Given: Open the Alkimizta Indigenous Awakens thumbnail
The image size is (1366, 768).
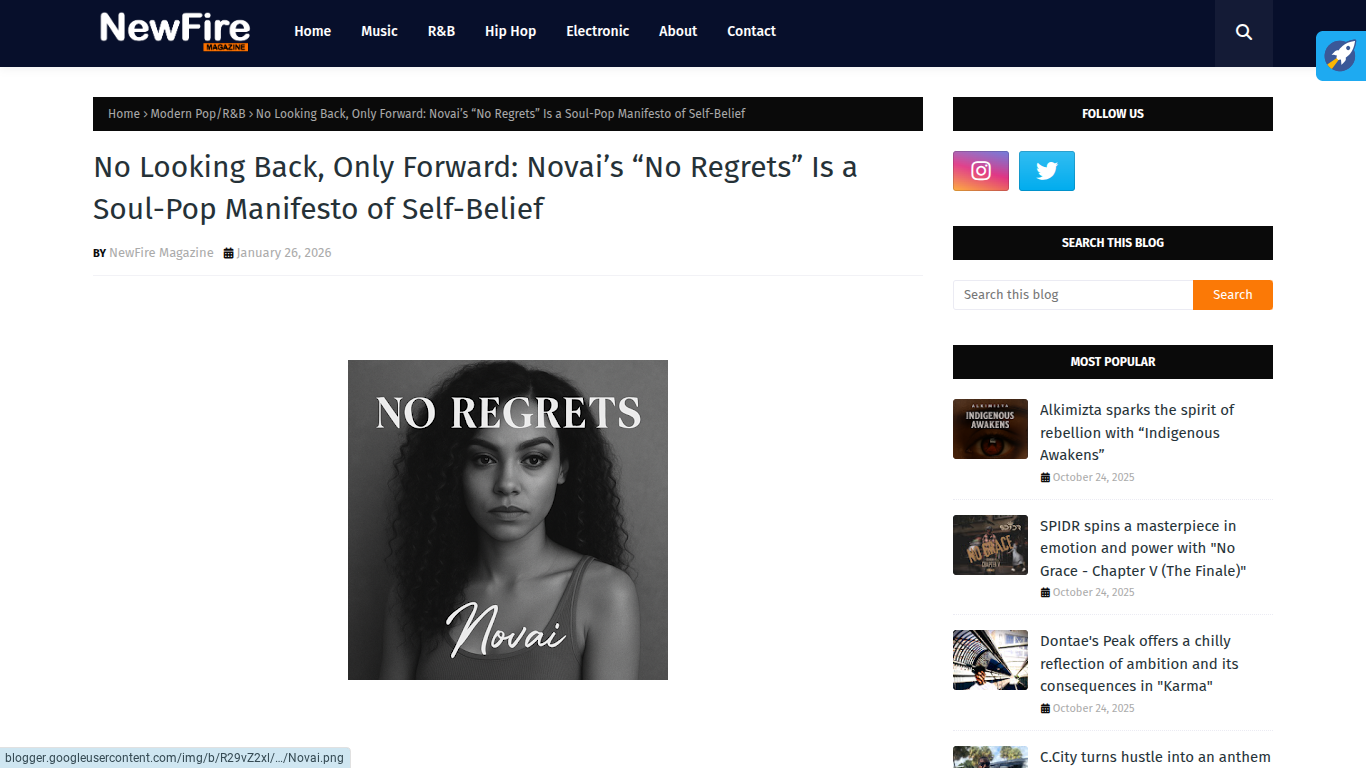Looking at the screenshot, I should [990, 429].
